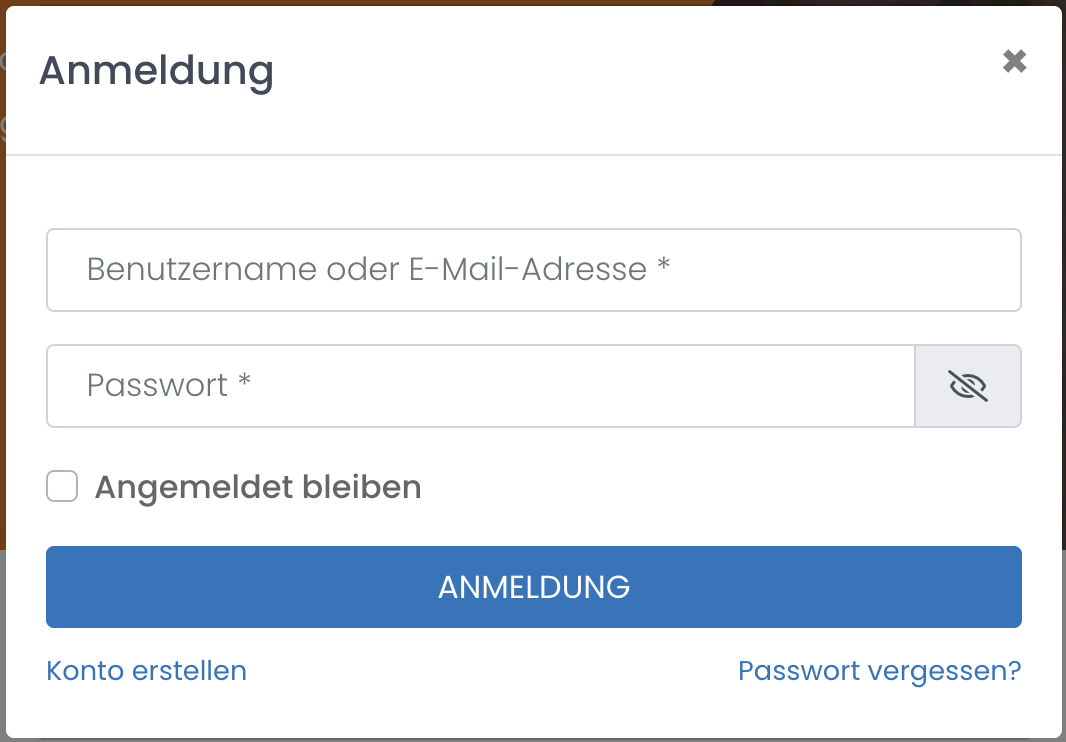1066x742 pixels.
Task: Click the "Angemeldet bleiben" label text
Action: point(257,487)
